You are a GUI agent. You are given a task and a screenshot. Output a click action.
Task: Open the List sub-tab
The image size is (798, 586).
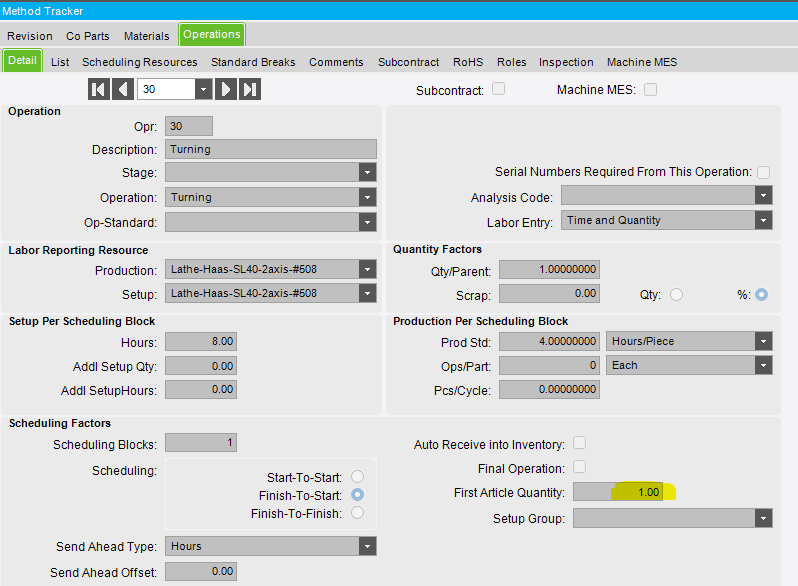(60, 62)
